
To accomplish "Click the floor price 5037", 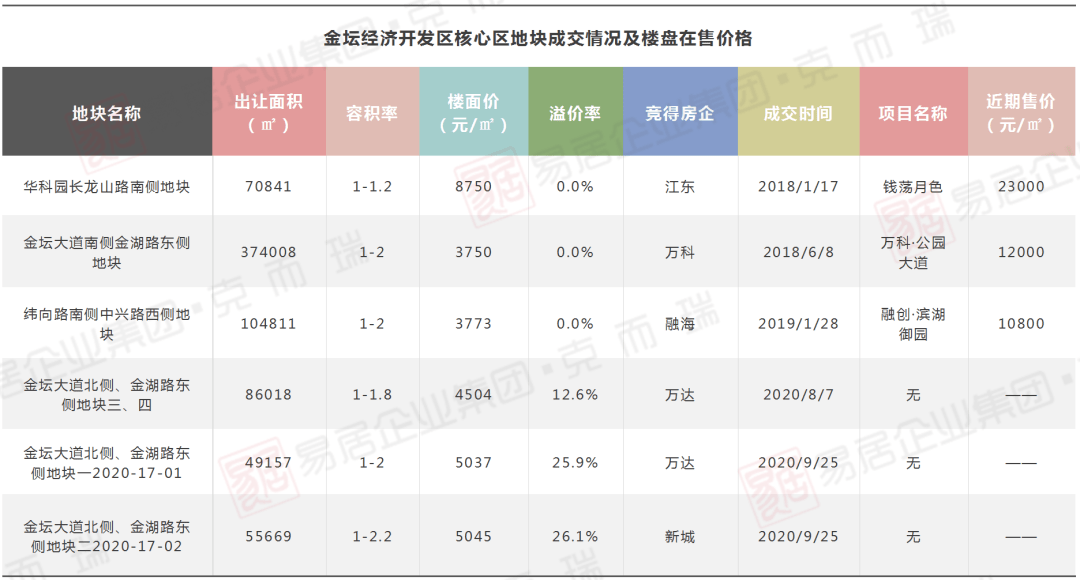I will [x=474, y=463].
